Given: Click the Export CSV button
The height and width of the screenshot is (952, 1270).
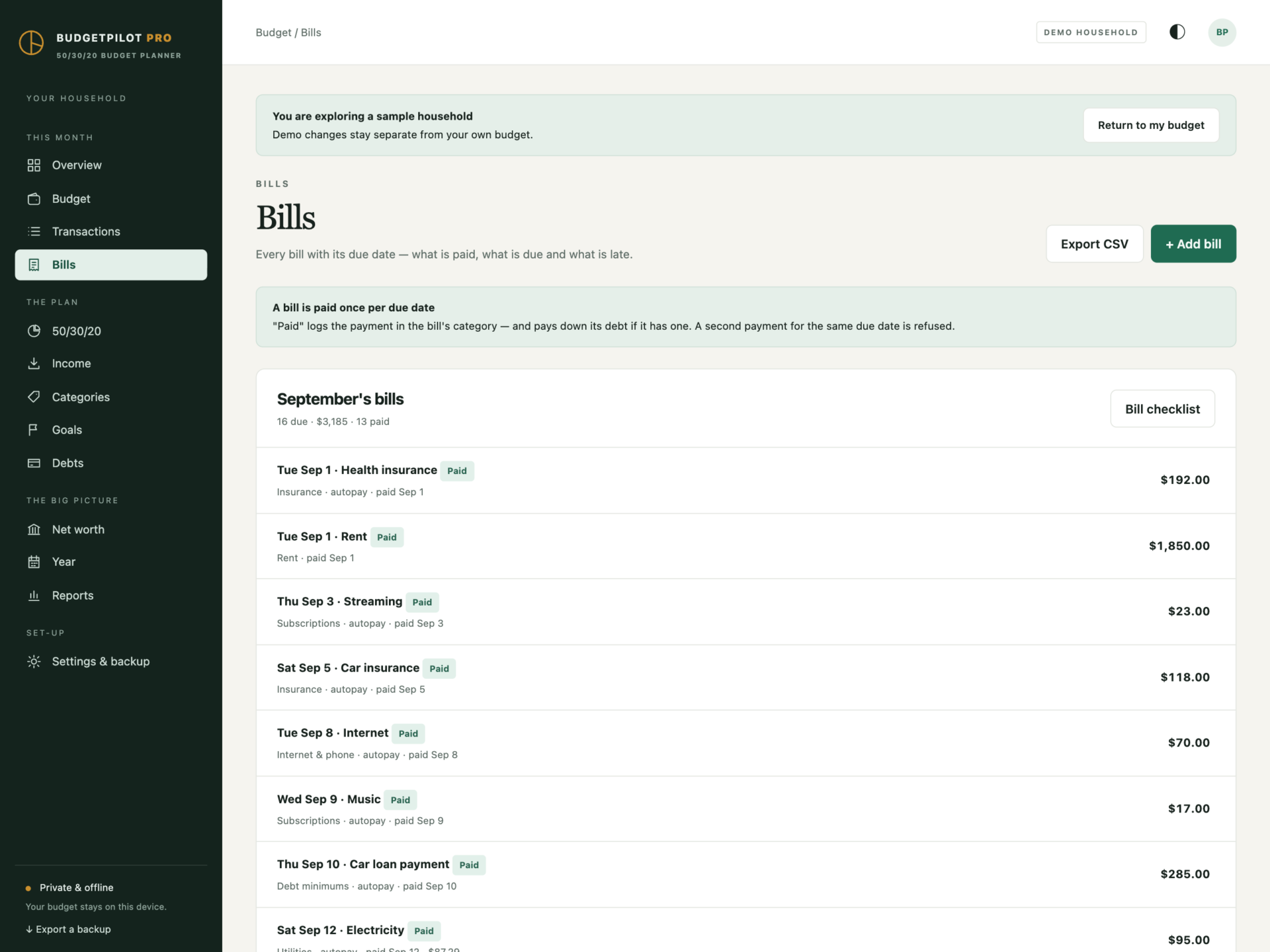Looking at the screenshot, I should 1094,244.
